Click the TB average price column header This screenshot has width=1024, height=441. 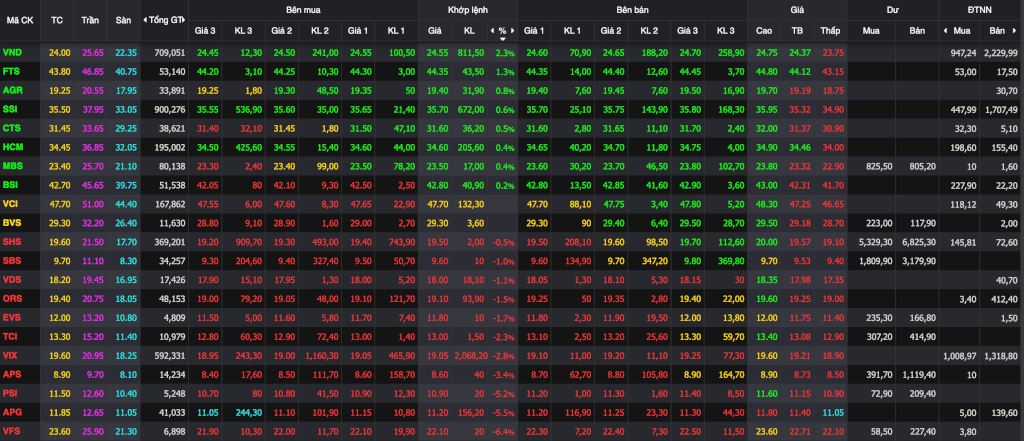pos(797,31)
